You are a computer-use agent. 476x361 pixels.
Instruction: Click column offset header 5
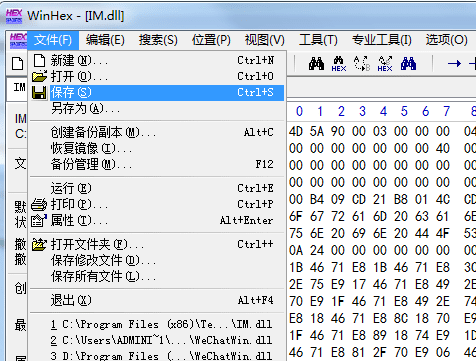[404, 111]
